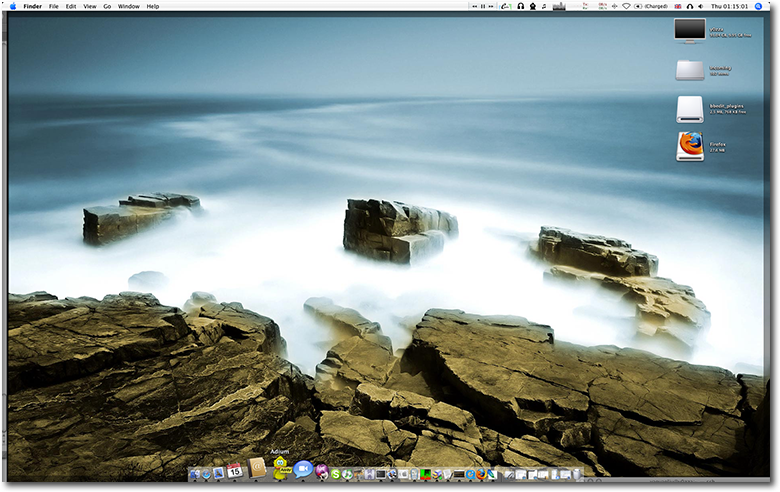Image resolution: width=780 pixels, height=492 pixels.
Task: Open the Go menu
Action: click(107, 6)
